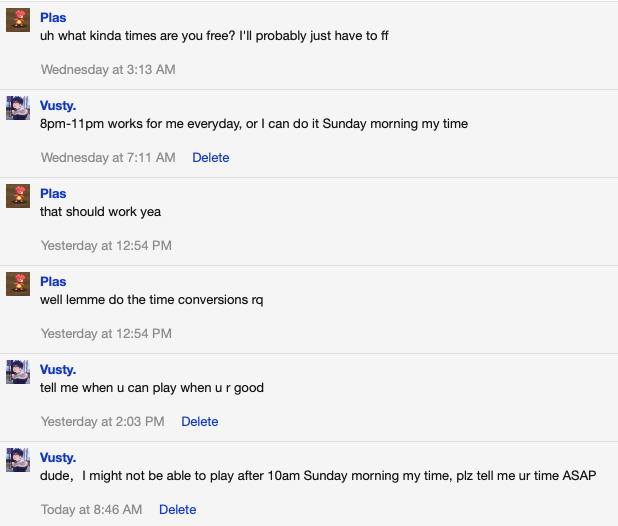Delete the Yesterday 2:03 PM message

[x=199, y=422]
